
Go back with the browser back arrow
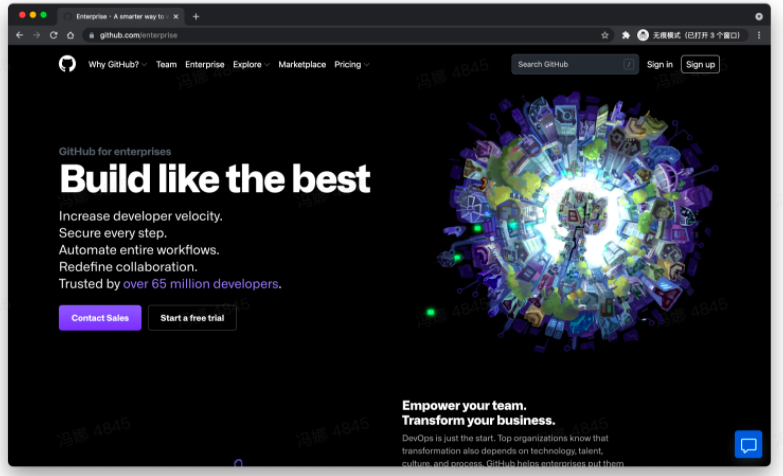click(x=19, y=35)
